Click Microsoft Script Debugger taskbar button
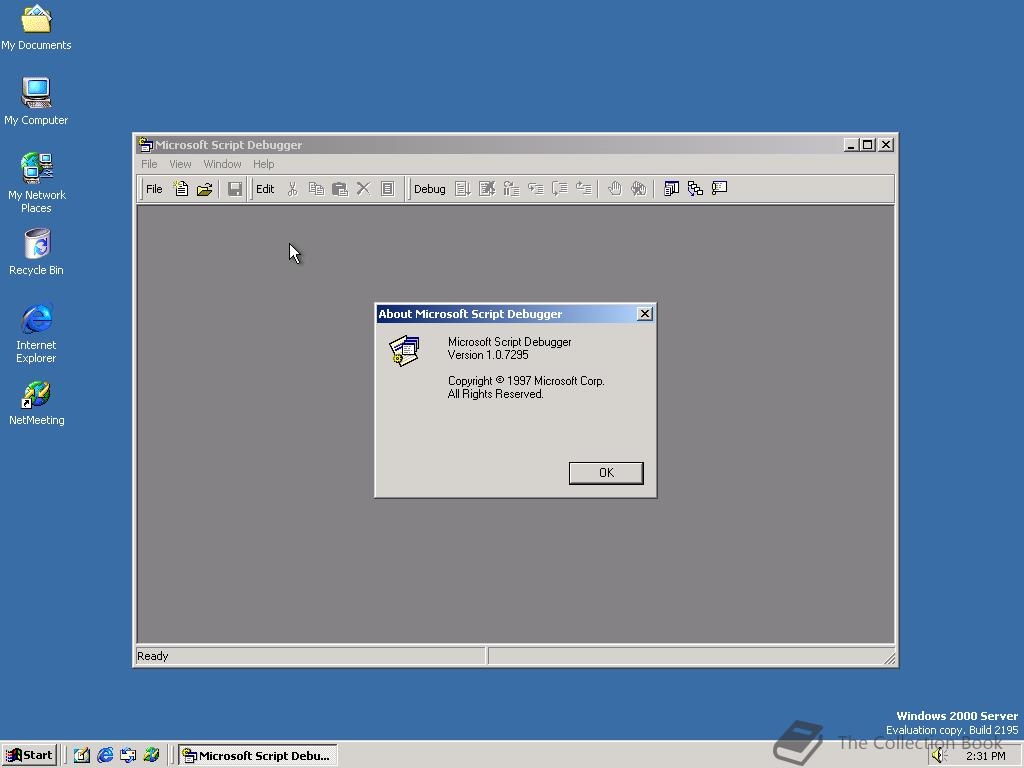1024x768 pixels. click(258, 756)
